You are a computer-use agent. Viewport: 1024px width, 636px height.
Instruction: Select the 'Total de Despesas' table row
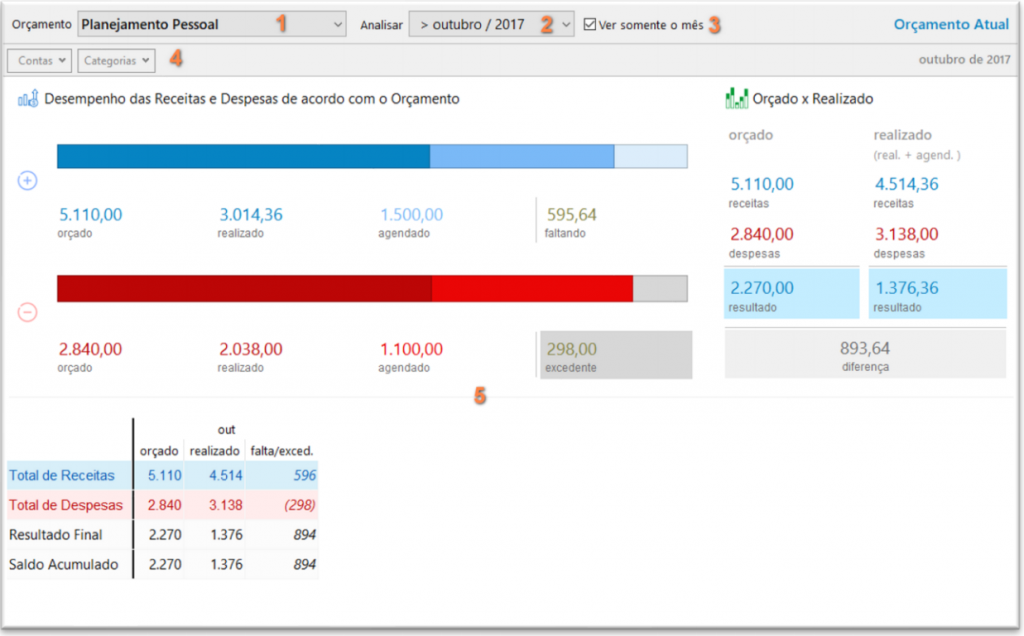coord(63,505)
